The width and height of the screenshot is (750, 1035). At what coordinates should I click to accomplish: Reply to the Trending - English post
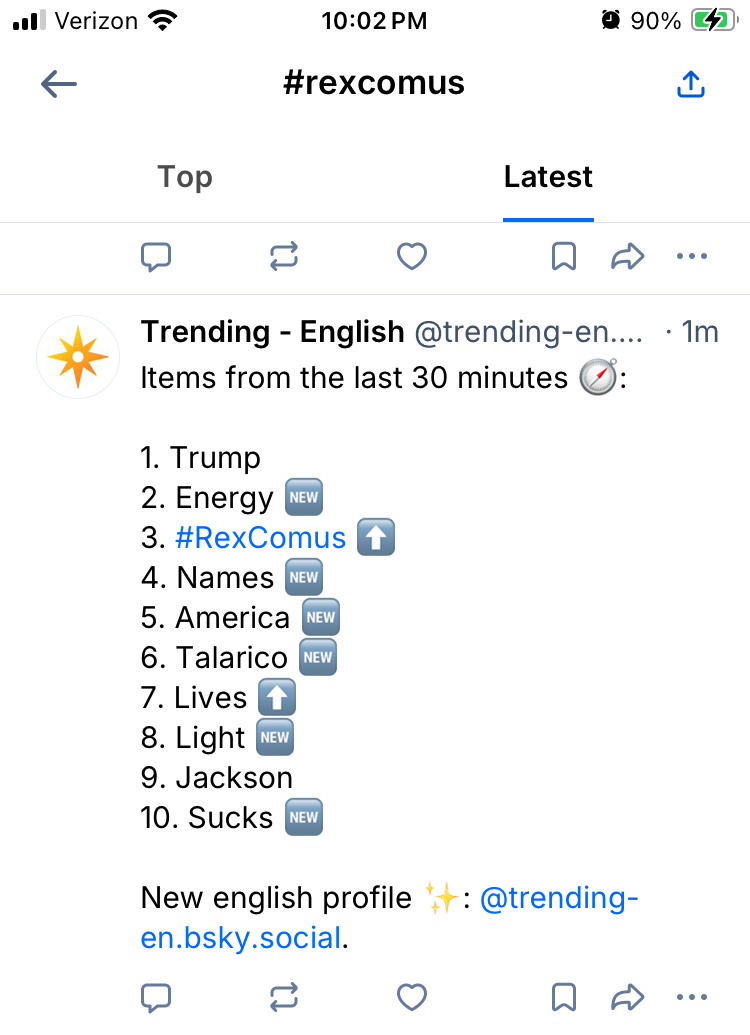click(156, 997)
